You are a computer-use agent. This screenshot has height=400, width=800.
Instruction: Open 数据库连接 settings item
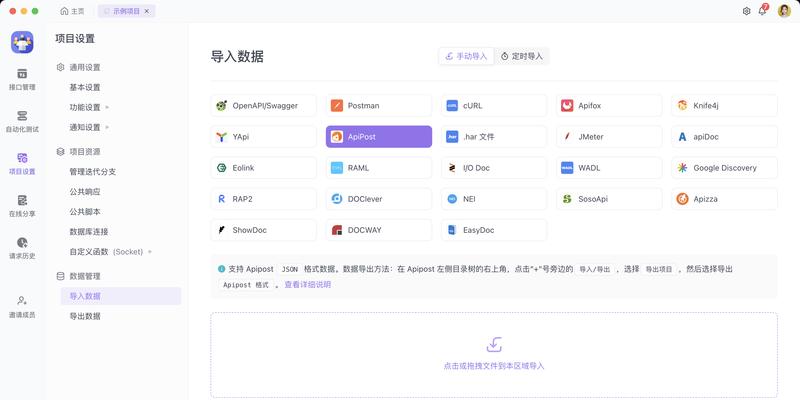tap(89, 232)
